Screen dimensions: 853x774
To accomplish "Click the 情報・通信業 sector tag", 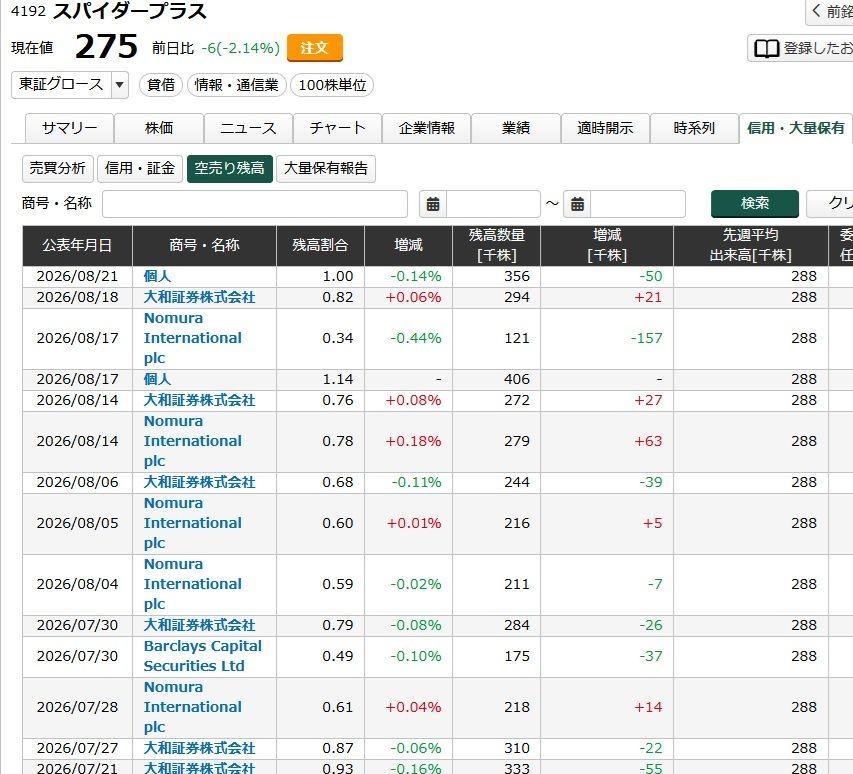I will (x=237, y=85).
